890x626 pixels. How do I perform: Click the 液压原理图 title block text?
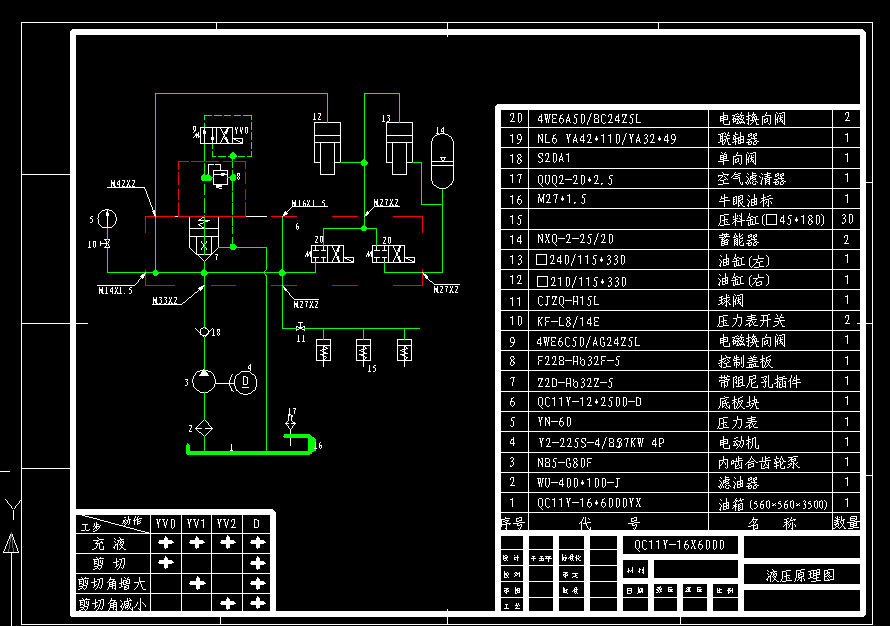(x=800, y=575)
